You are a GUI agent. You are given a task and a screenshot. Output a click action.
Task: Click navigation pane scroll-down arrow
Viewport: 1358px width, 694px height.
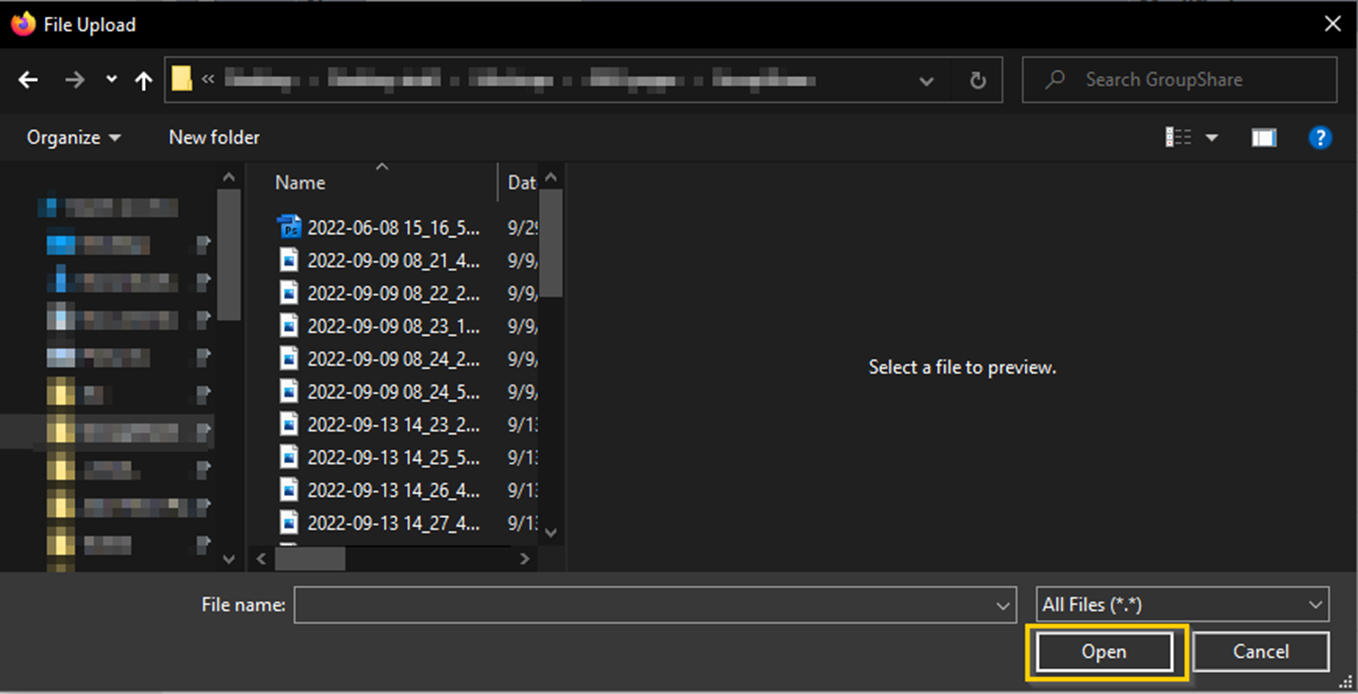[228, 559]
